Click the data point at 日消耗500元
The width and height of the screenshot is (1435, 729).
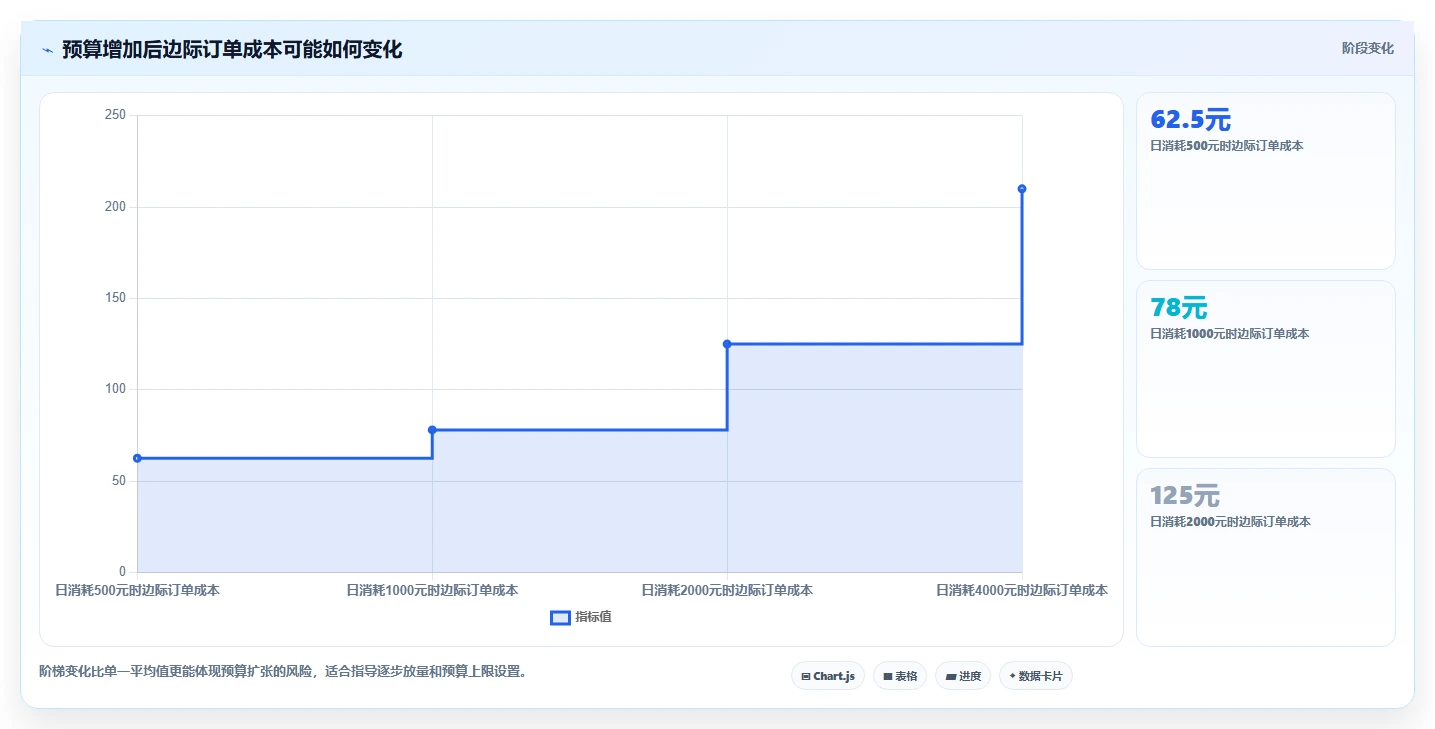click(137, 458)
